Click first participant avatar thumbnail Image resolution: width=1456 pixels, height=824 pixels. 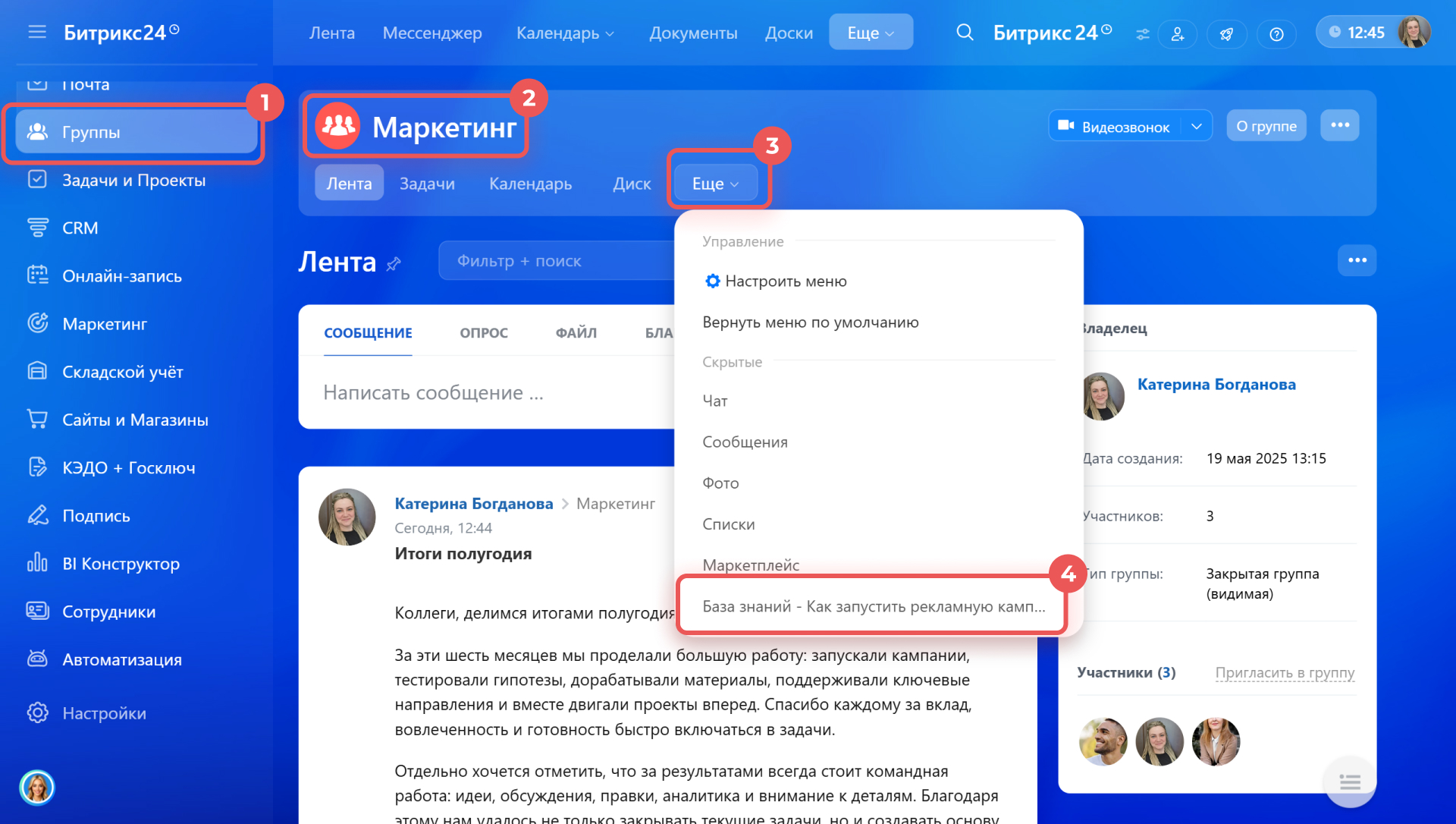1103,741
